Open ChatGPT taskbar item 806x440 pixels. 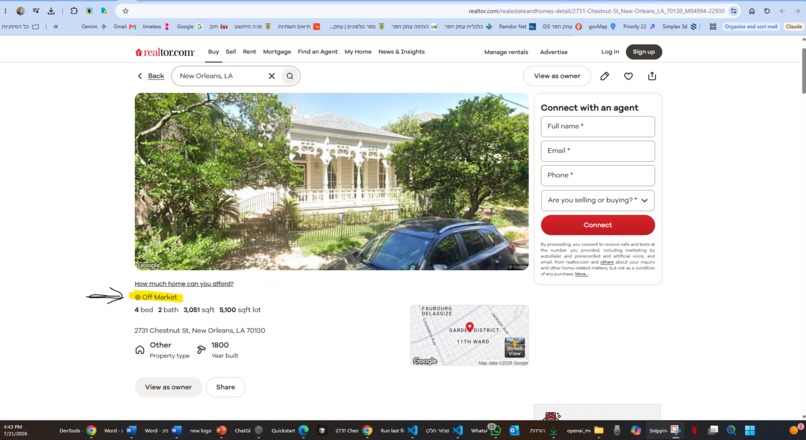pos(248,430)
